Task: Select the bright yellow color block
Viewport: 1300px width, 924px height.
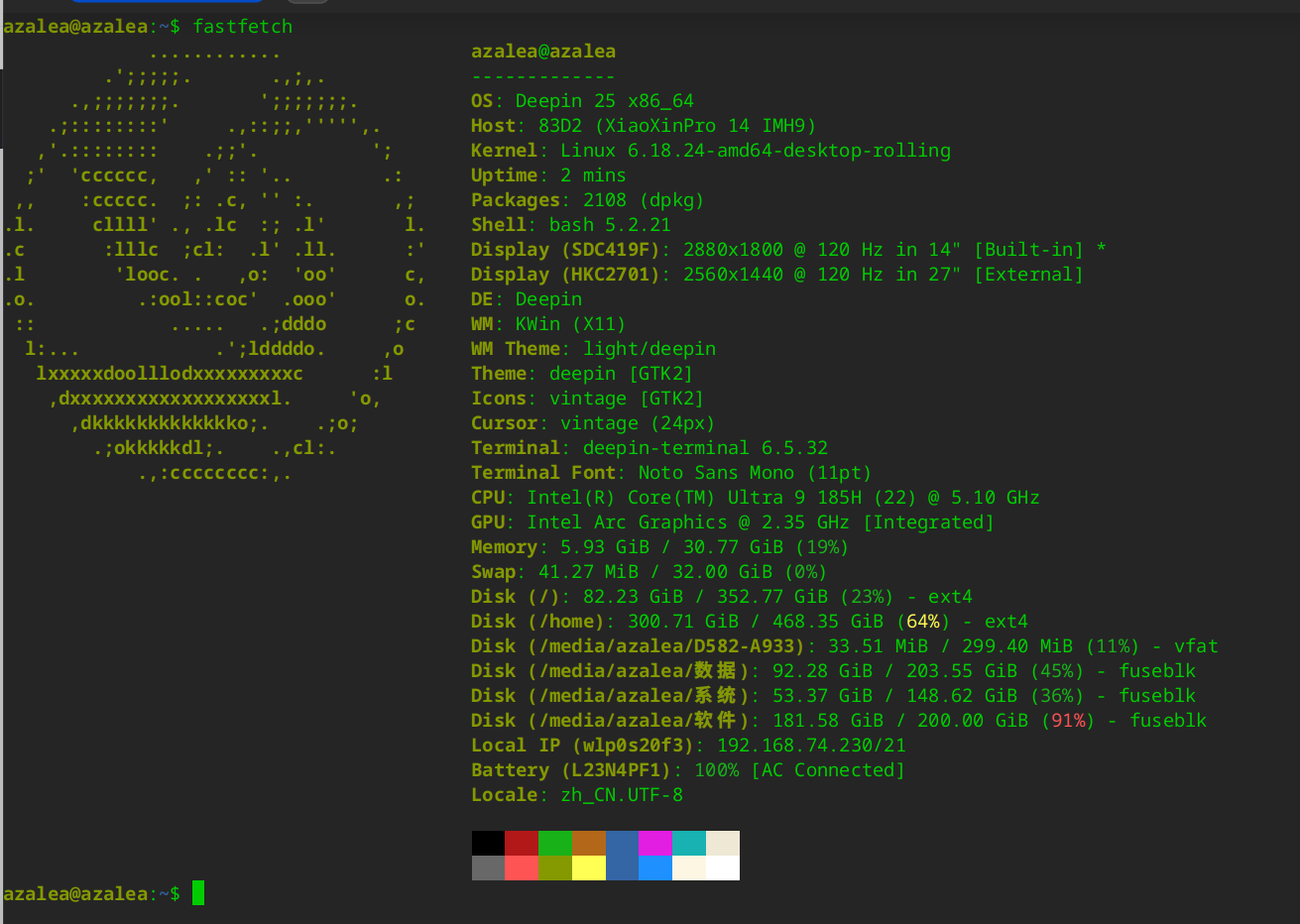Action: click(589, 867)
